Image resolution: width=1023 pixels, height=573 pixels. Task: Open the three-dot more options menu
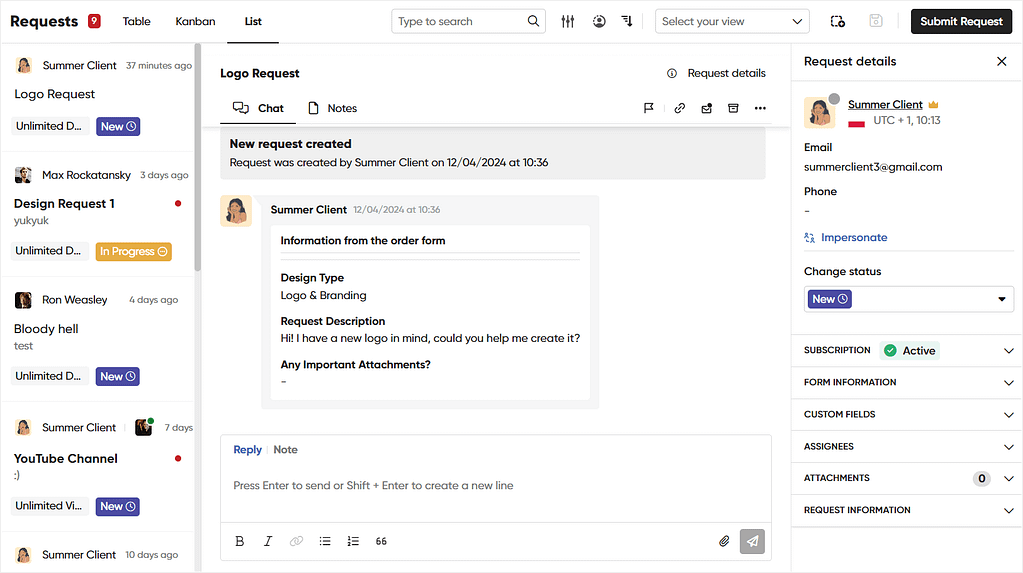[x=760, y=108]
